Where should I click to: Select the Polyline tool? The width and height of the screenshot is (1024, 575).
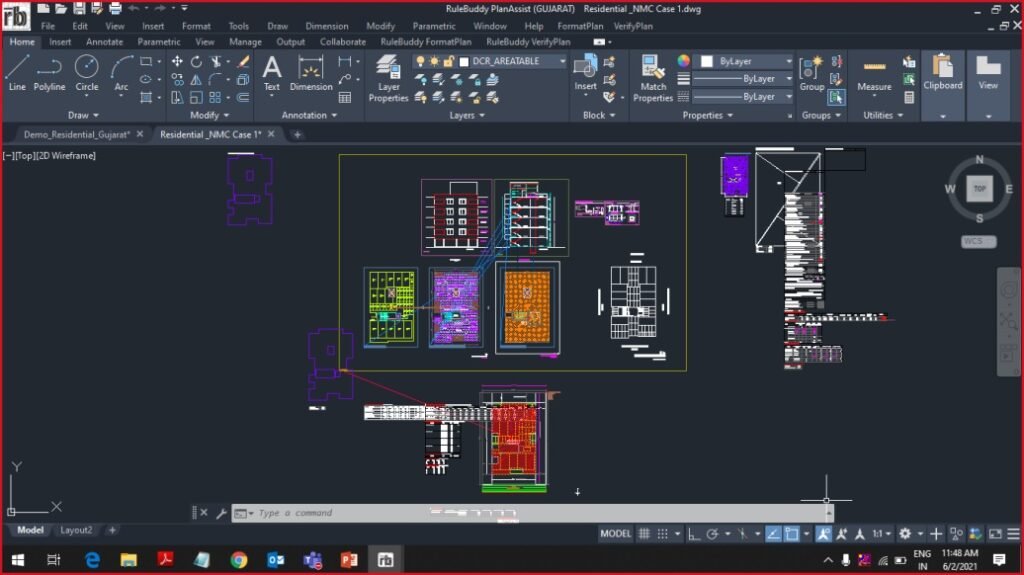pyautogui.click(x=49, y=73)
